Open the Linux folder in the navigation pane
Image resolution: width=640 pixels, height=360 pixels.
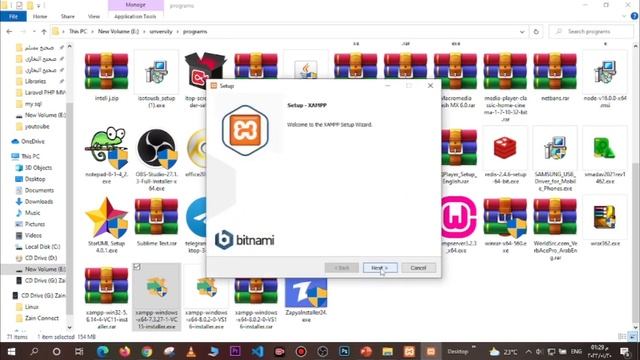pyautogui.click(x=31, y=307)
